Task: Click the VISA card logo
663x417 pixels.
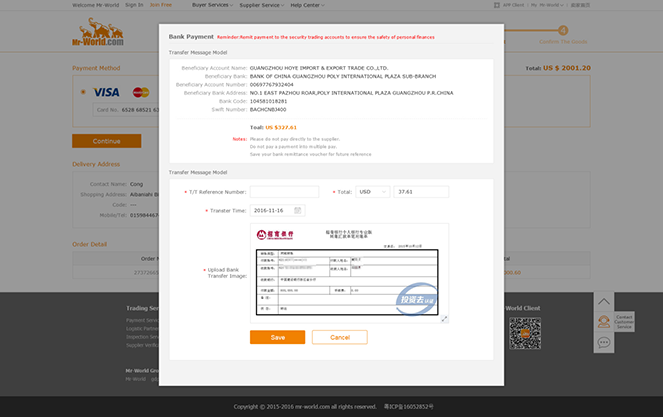Action: pos(106,92)
